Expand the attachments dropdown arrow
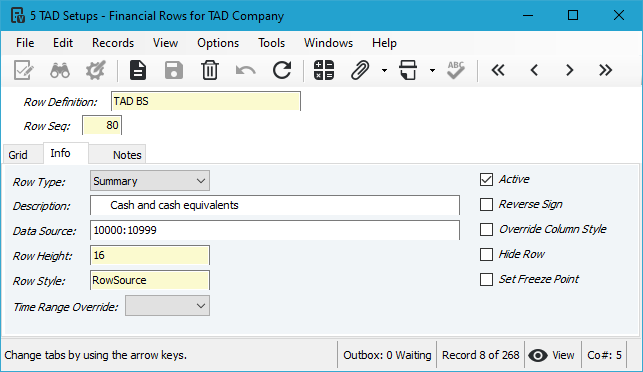Screen dimensions: 643x372 [x=384, y=71]
